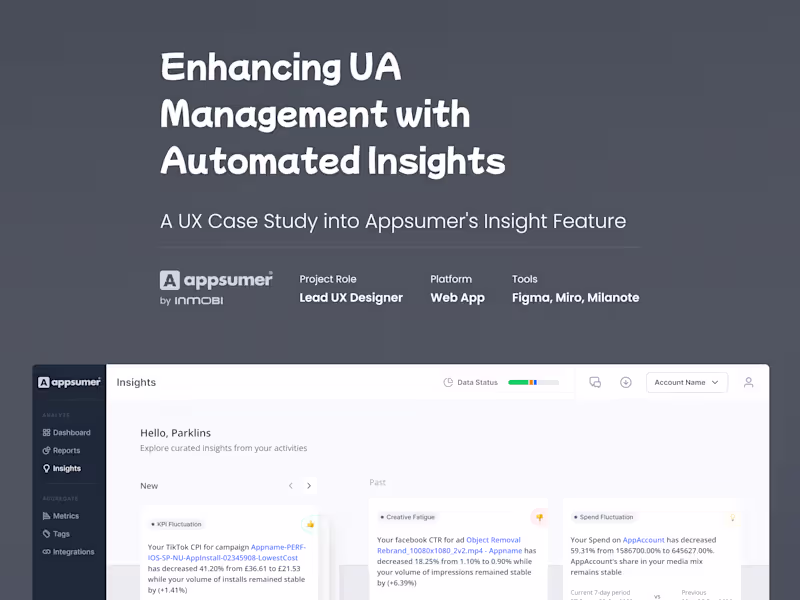Screen dimensions: 800x600
Task: Open the Tags section
Action: click(x=57, y=533)
